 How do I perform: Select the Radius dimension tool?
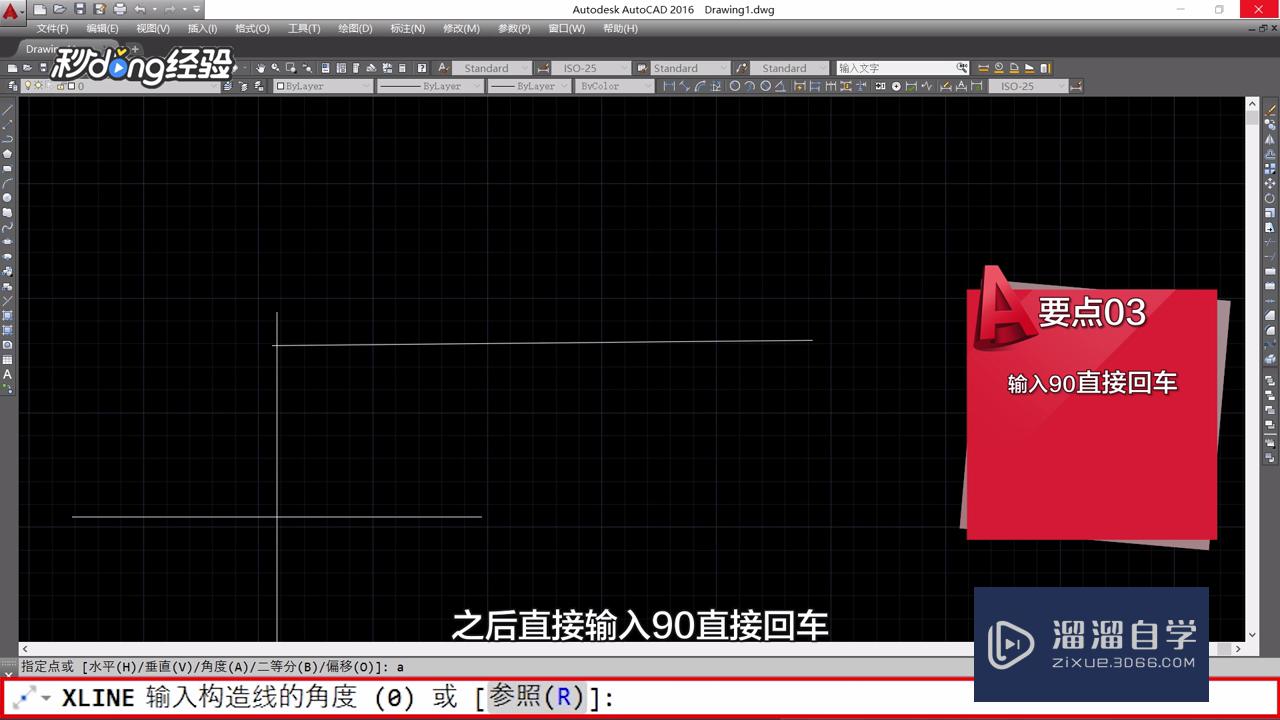(x=734, y=86)
